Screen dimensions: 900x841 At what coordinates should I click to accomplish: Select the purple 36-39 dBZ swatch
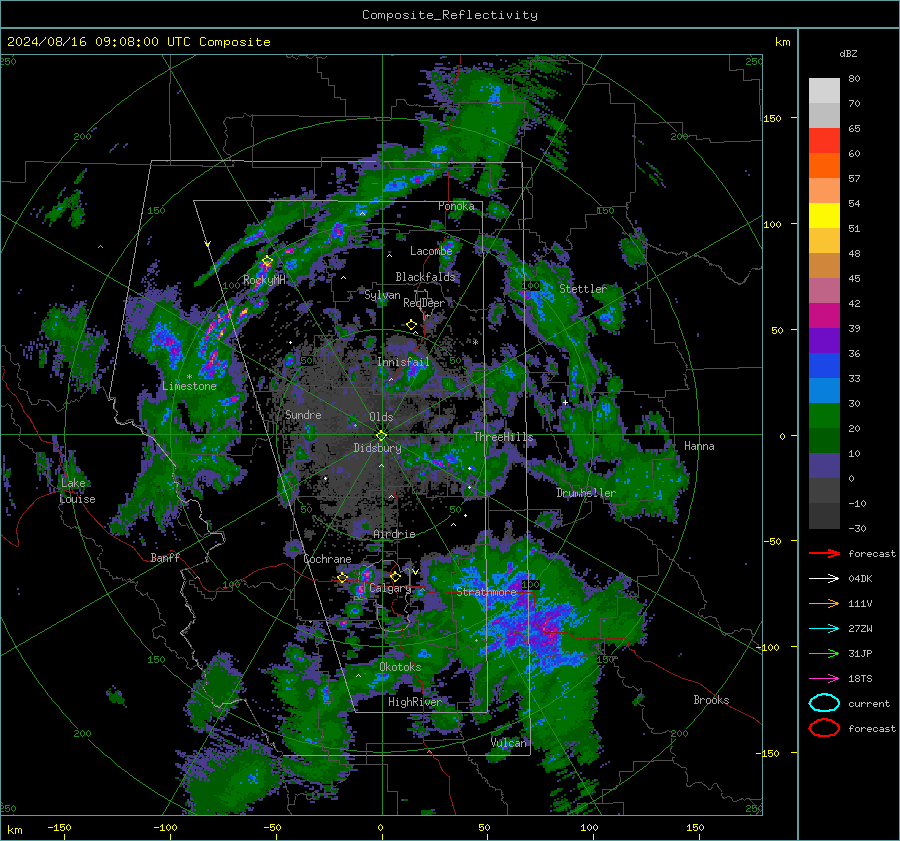click(x=824, y=341)
